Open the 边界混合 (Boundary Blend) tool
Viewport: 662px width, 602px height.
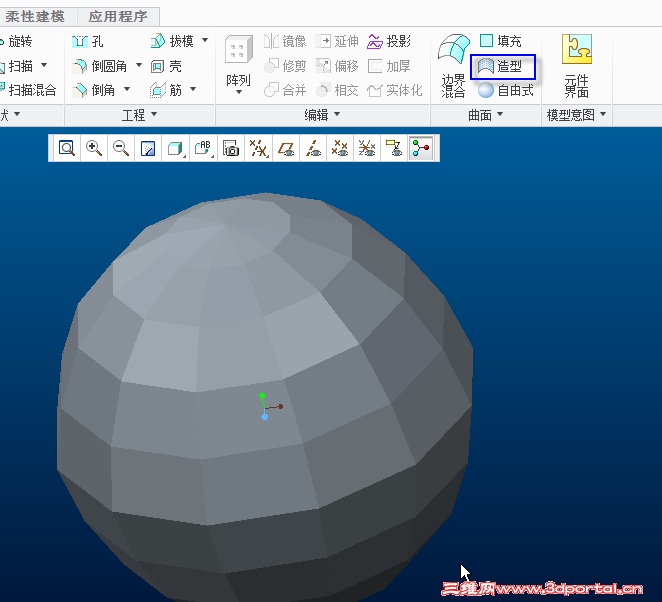453,65
